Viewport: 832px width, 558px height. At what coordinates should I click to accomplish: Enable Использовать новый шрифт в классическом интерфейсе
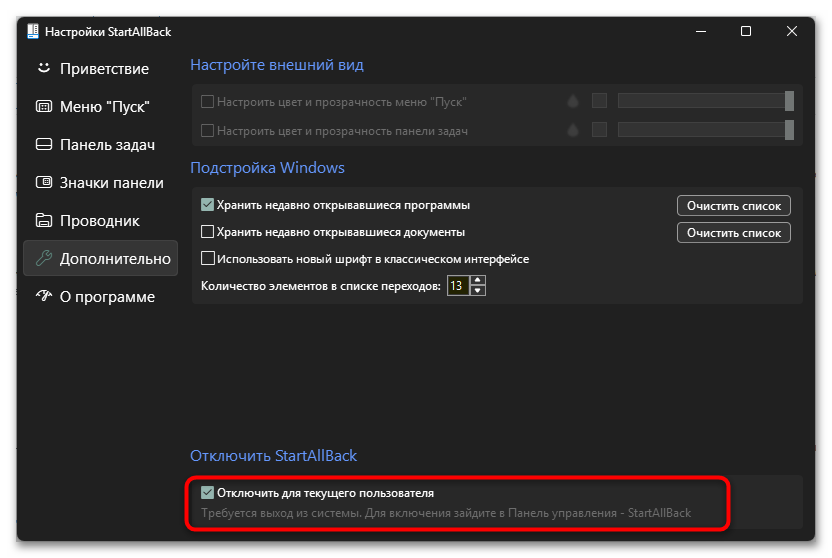pyautogui.click(x=207, y=259)
